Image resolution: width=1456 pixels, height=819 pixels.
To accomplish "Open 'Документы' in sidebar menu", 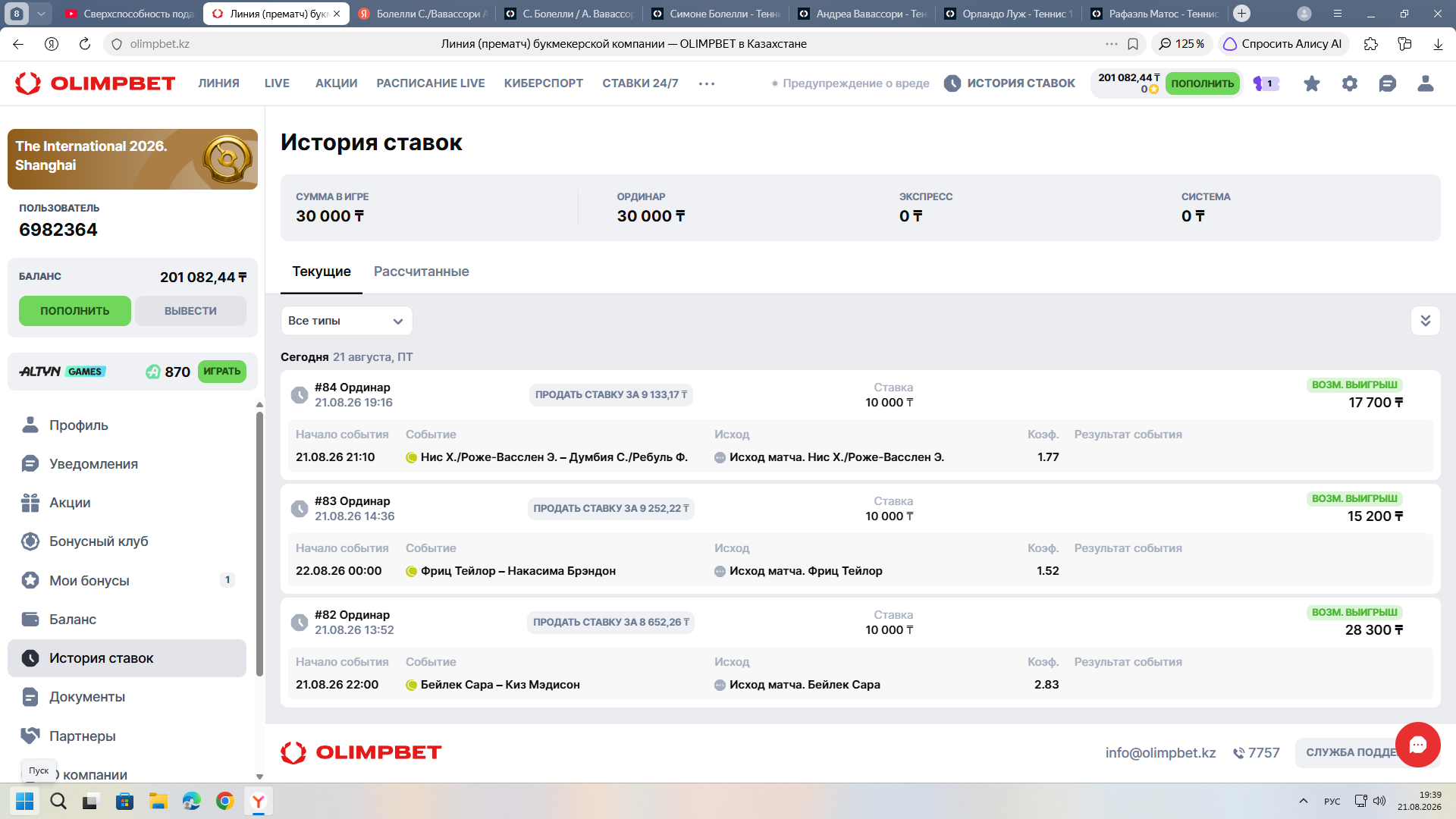I will [x=127, y=697].
